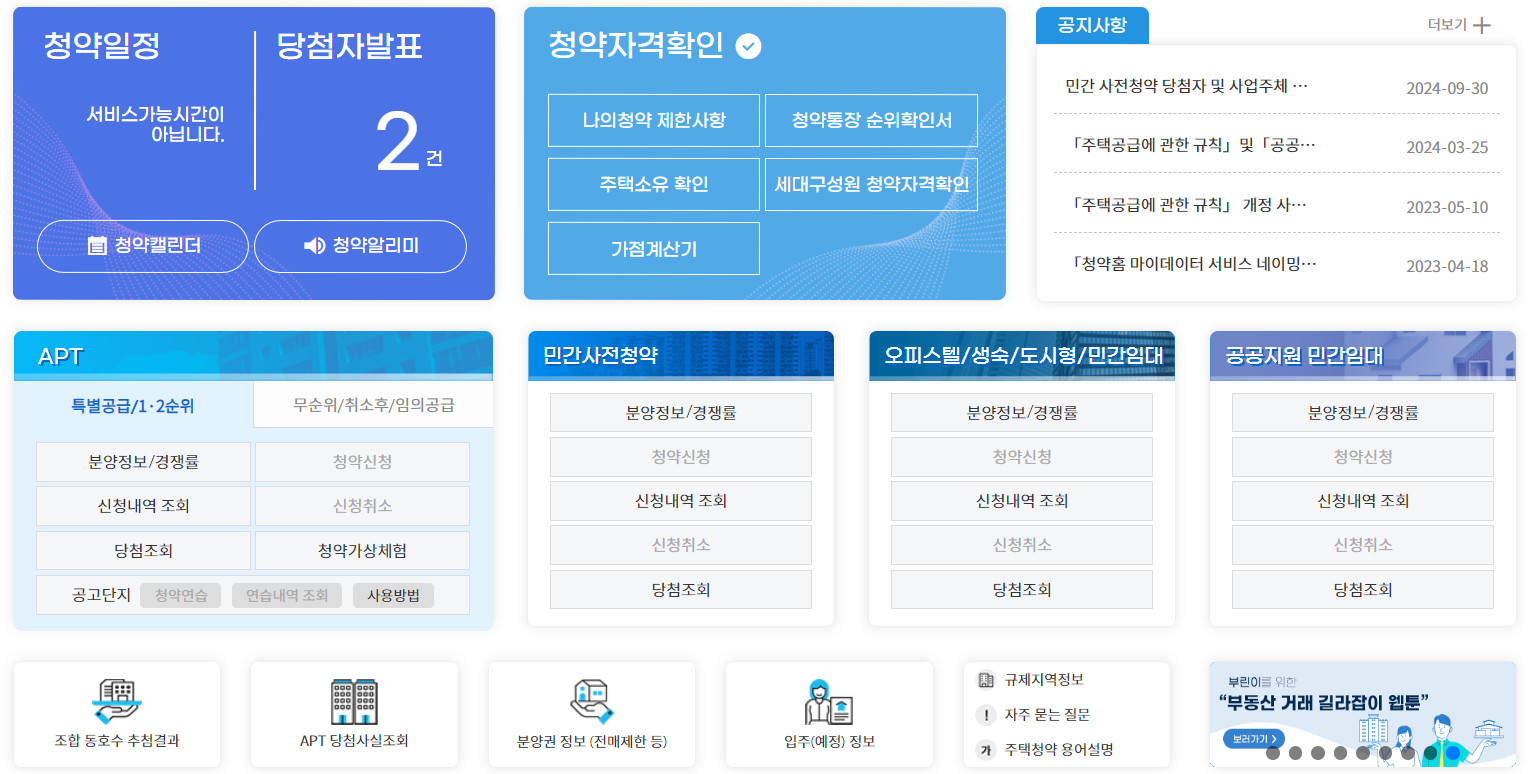Viewport: 1530px width, 774px height.
Task: Open 입주(예정) 정보 via its icon
Action: (828, 700)
